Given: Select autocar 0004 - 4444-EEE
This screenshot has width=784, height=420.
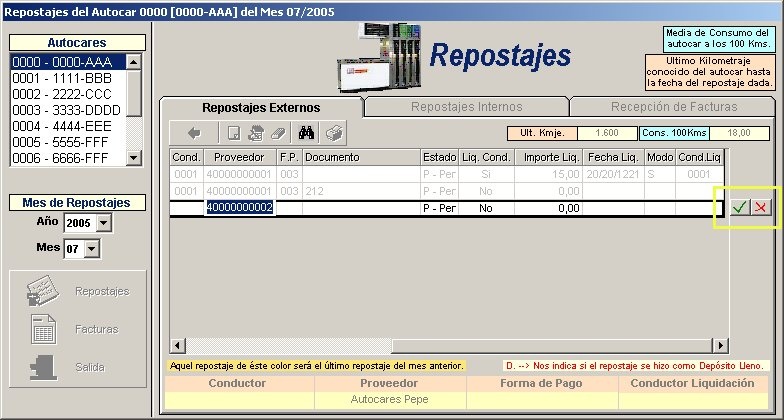Looking at the screenshot, I should (x=68, y=126).
